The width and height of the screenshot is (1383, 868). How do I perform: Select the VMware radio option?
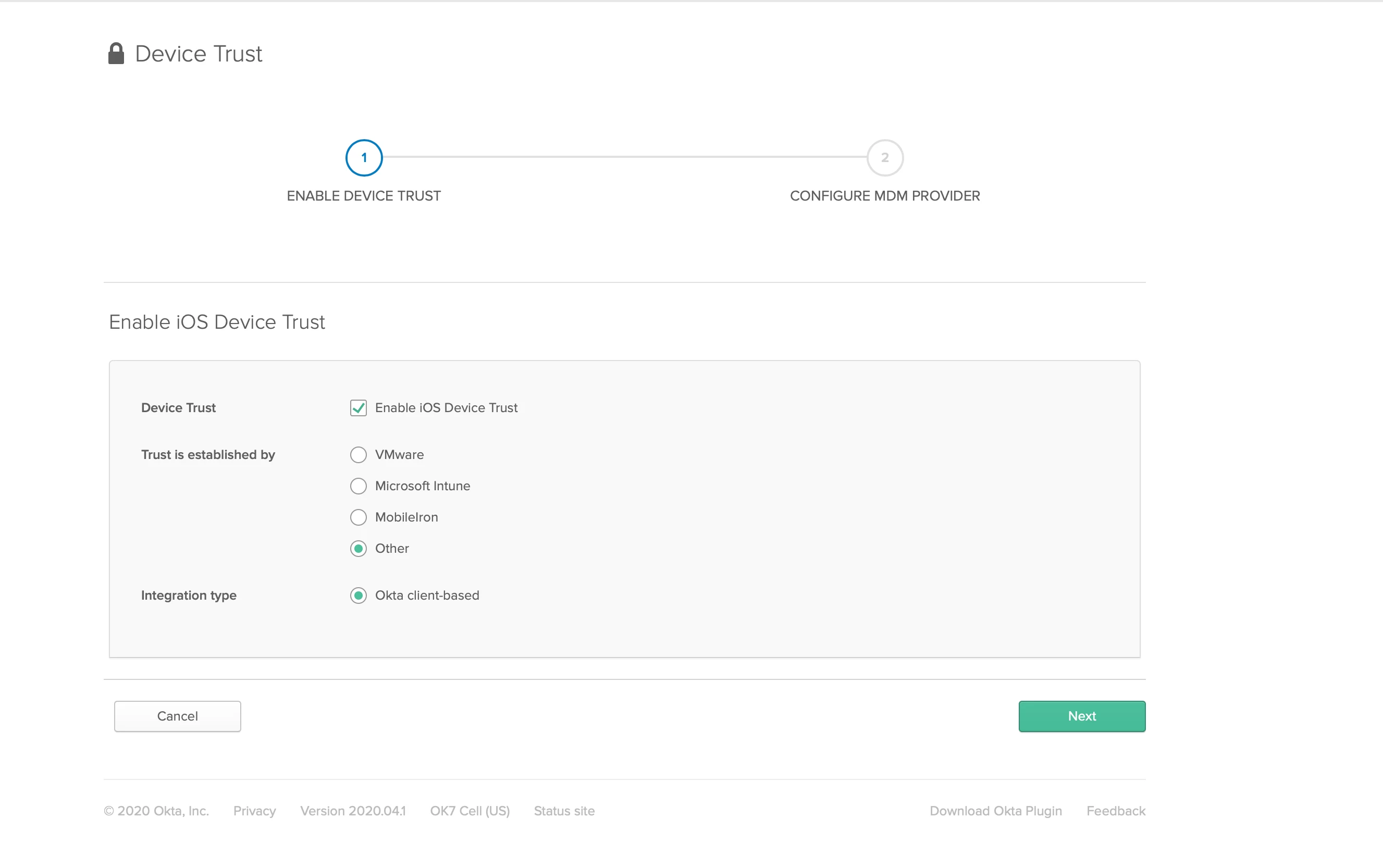pos(358,455)
